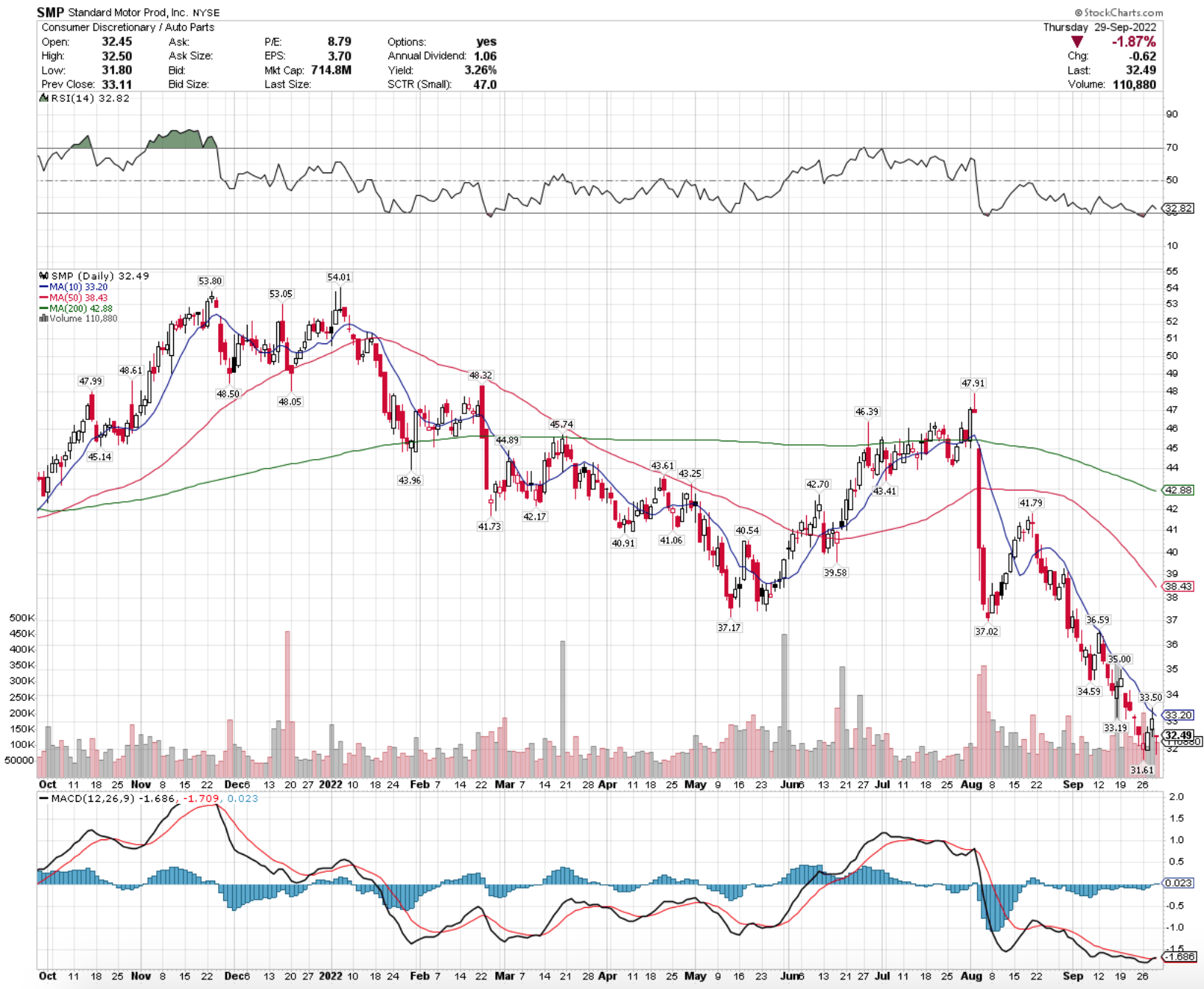Screen dimensions: 1204x989
Task: Click the 46.39 price annotation
Action: tap(867, 411)
